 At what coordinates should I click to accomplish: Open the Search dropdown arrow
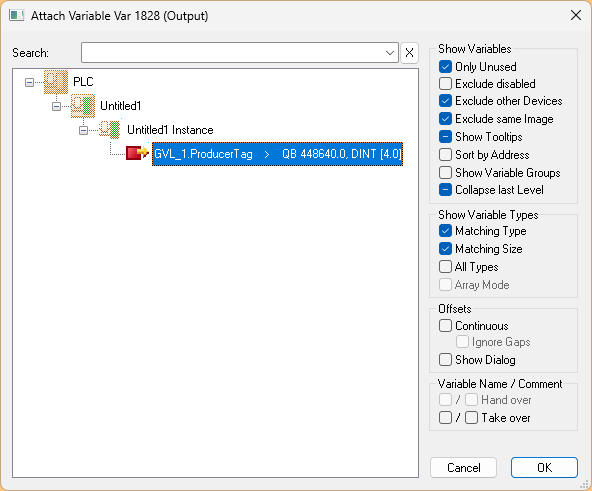tap(390, 52)
